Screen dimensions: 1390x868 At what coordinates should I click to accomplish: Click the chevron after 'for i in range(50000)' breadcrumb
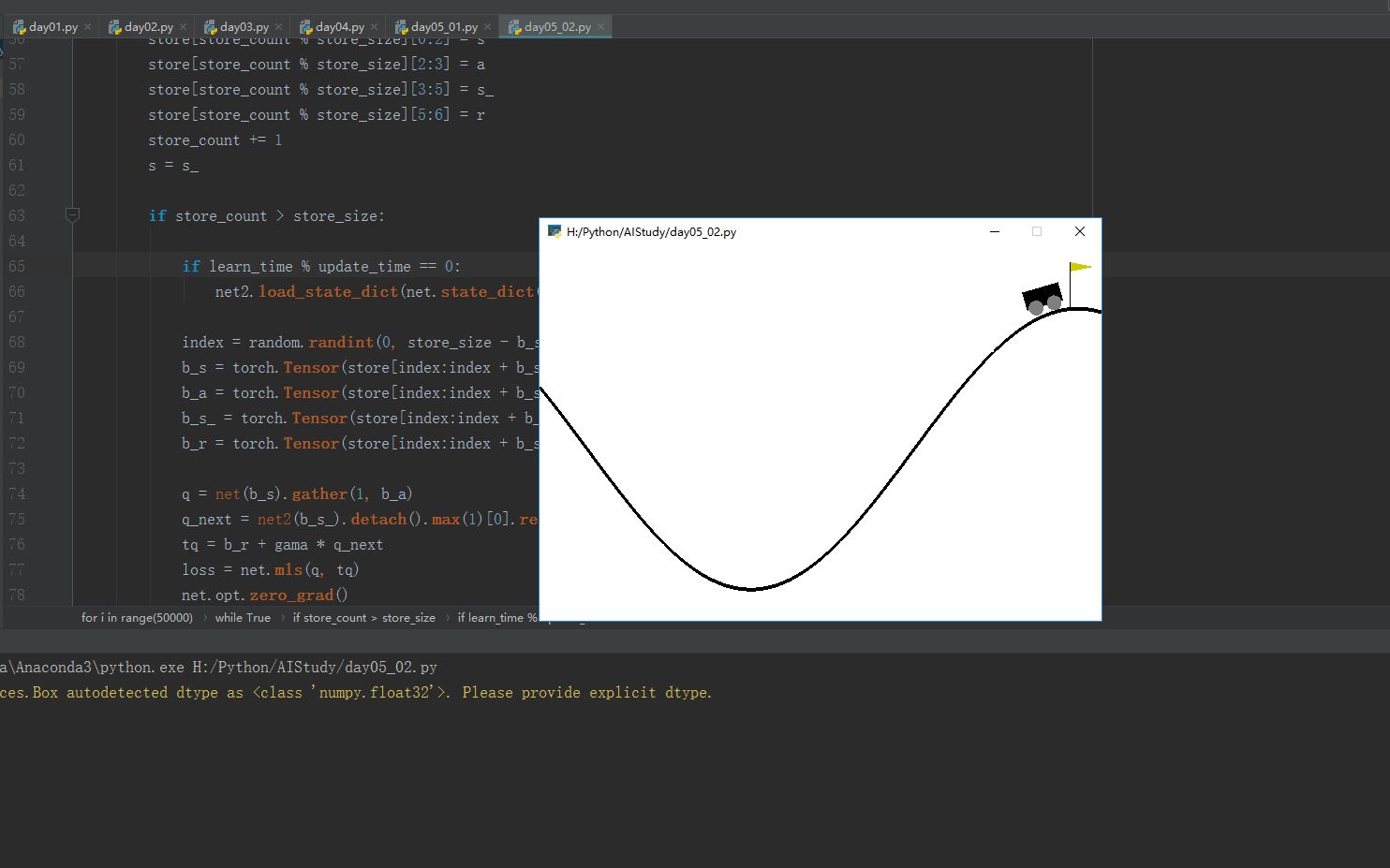coord(205,618)
